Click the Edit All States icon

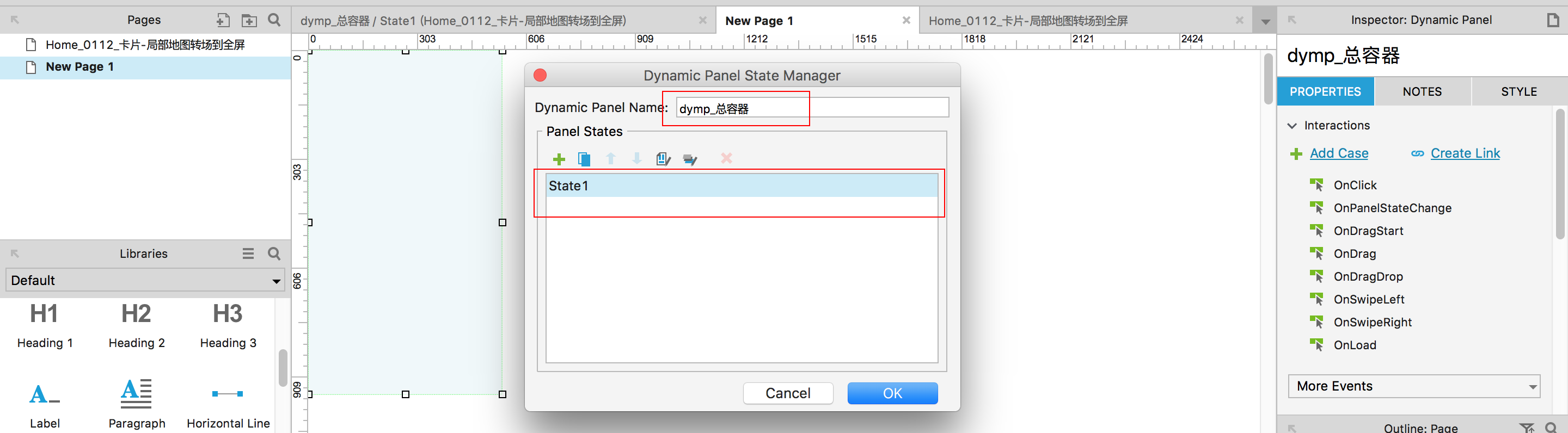click(690, 159)
